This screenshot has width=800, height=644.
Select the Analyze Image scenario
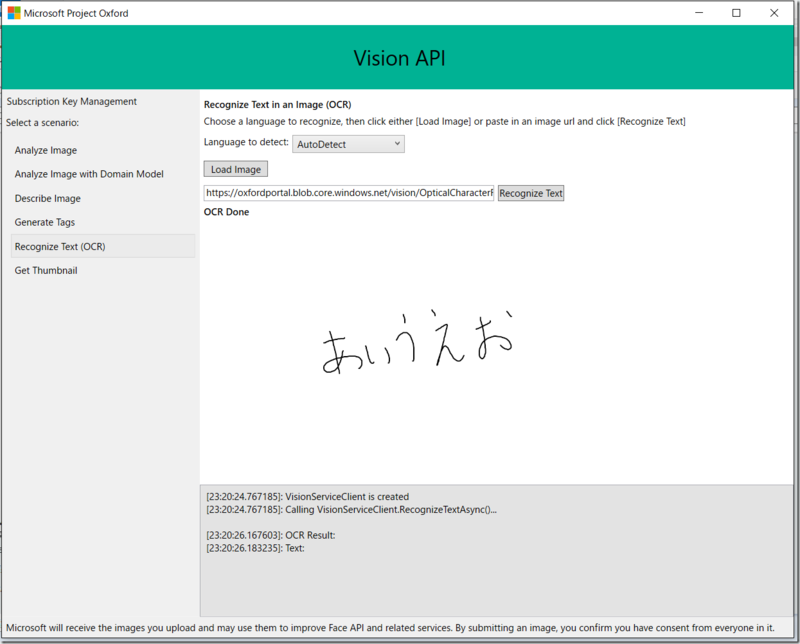46,150
